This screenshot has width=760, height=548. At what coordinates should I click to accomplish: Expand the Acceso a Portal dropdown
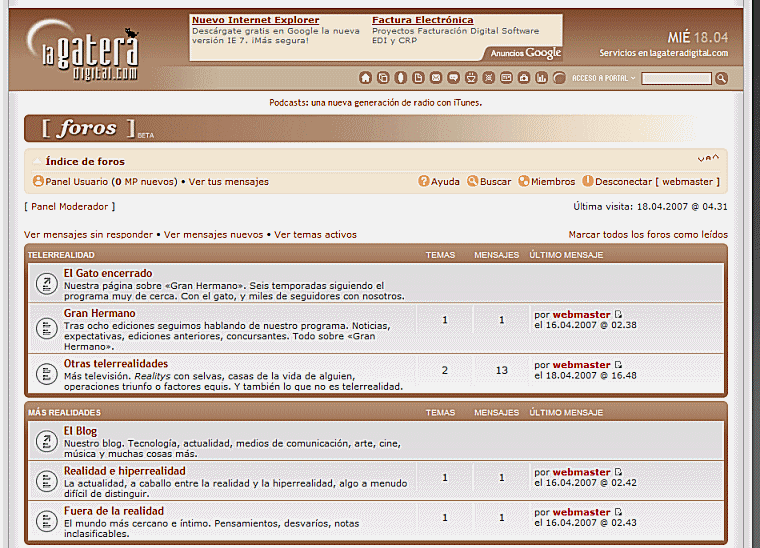[x=603, y=78]
